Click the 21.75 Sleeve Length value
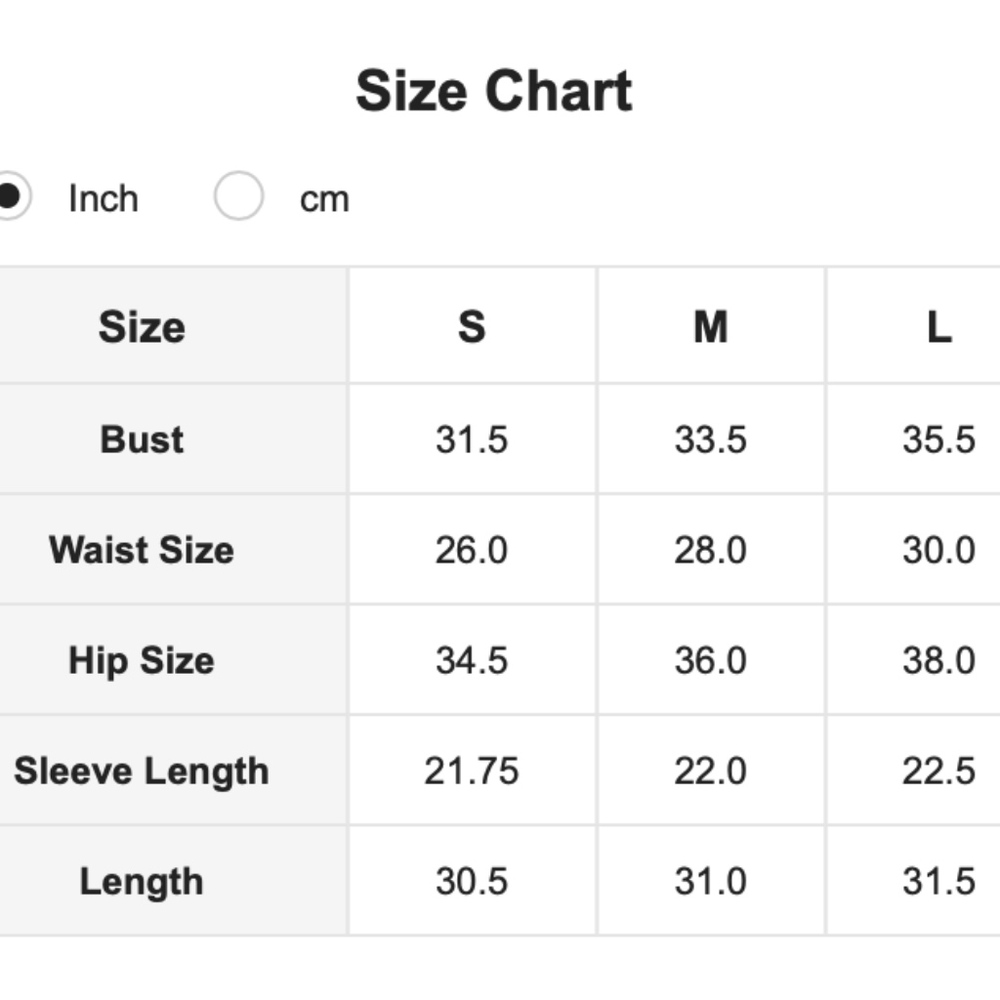The image size is (1000, 1000). [471, 771]
